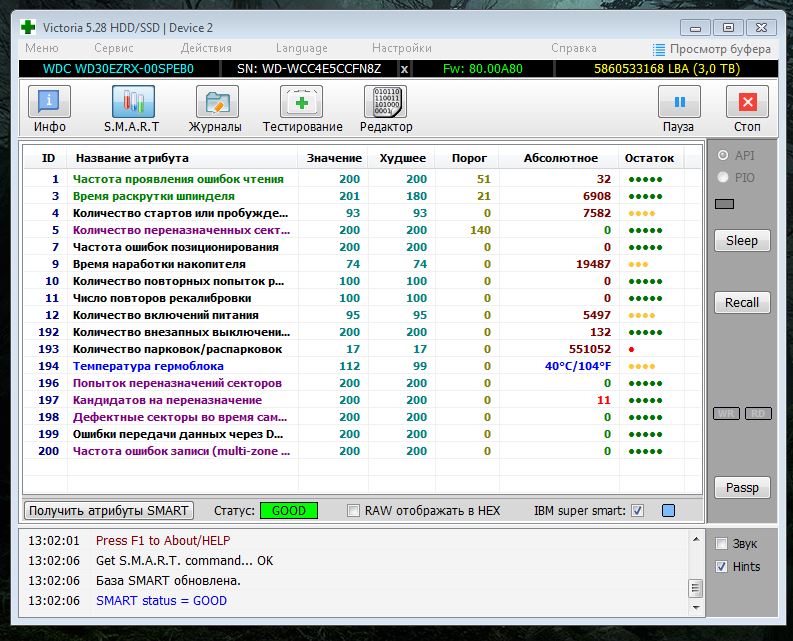Screen dimensions: 793x641
Task: Click log line SMART status = GOOD
Action: [x=161, y=601]
